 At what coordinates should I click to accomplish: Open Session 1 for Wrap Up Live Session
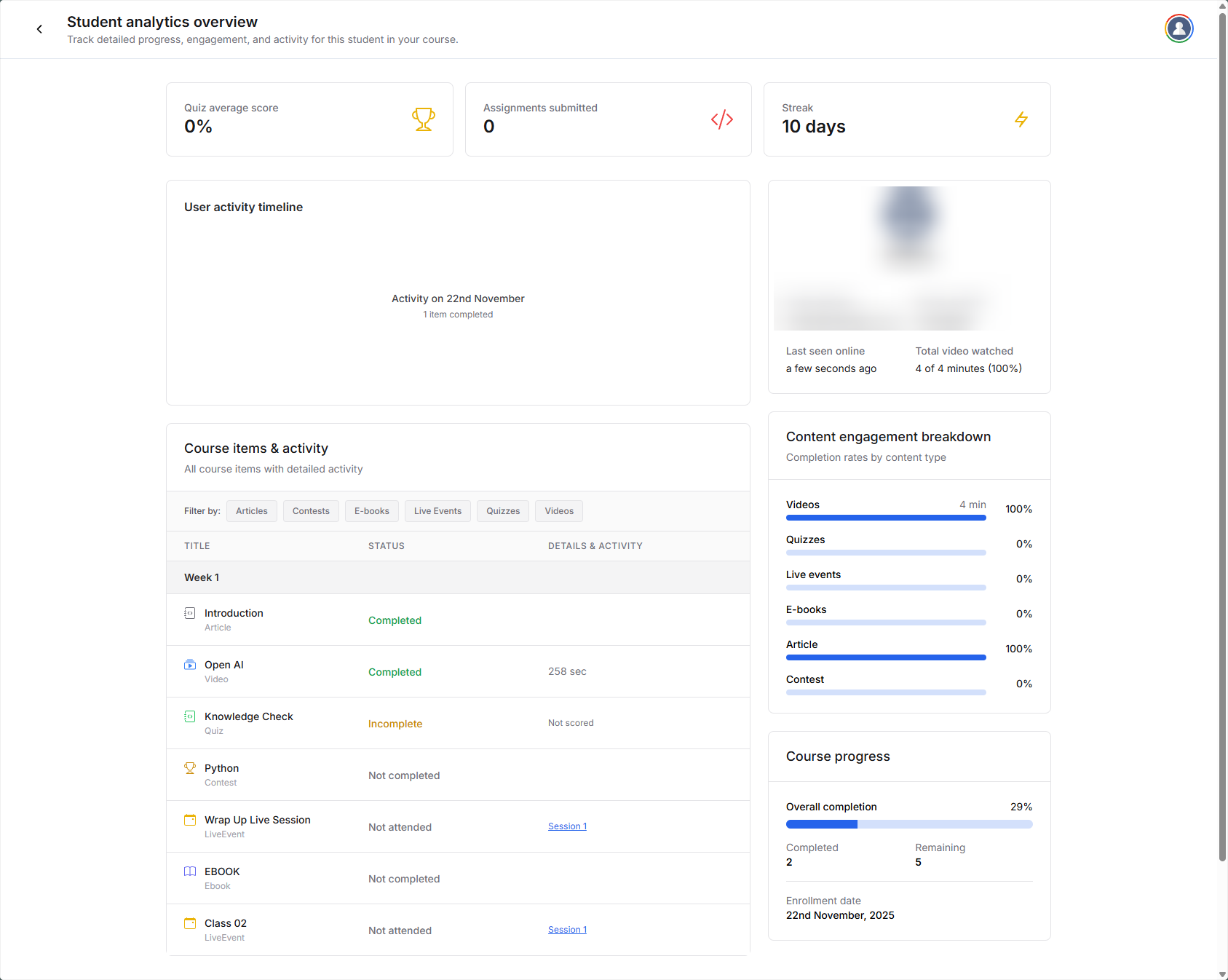click(567, 826)
